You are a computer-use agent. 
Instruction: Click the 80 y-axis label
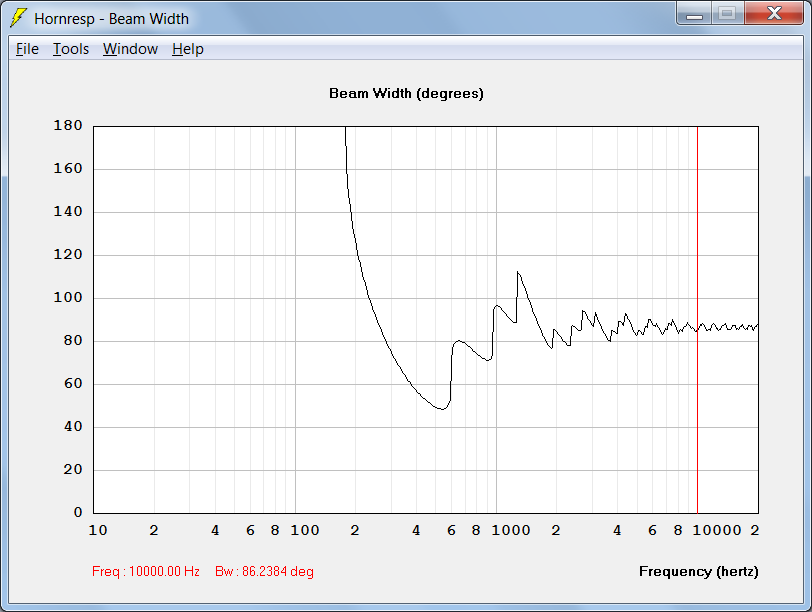73,340
